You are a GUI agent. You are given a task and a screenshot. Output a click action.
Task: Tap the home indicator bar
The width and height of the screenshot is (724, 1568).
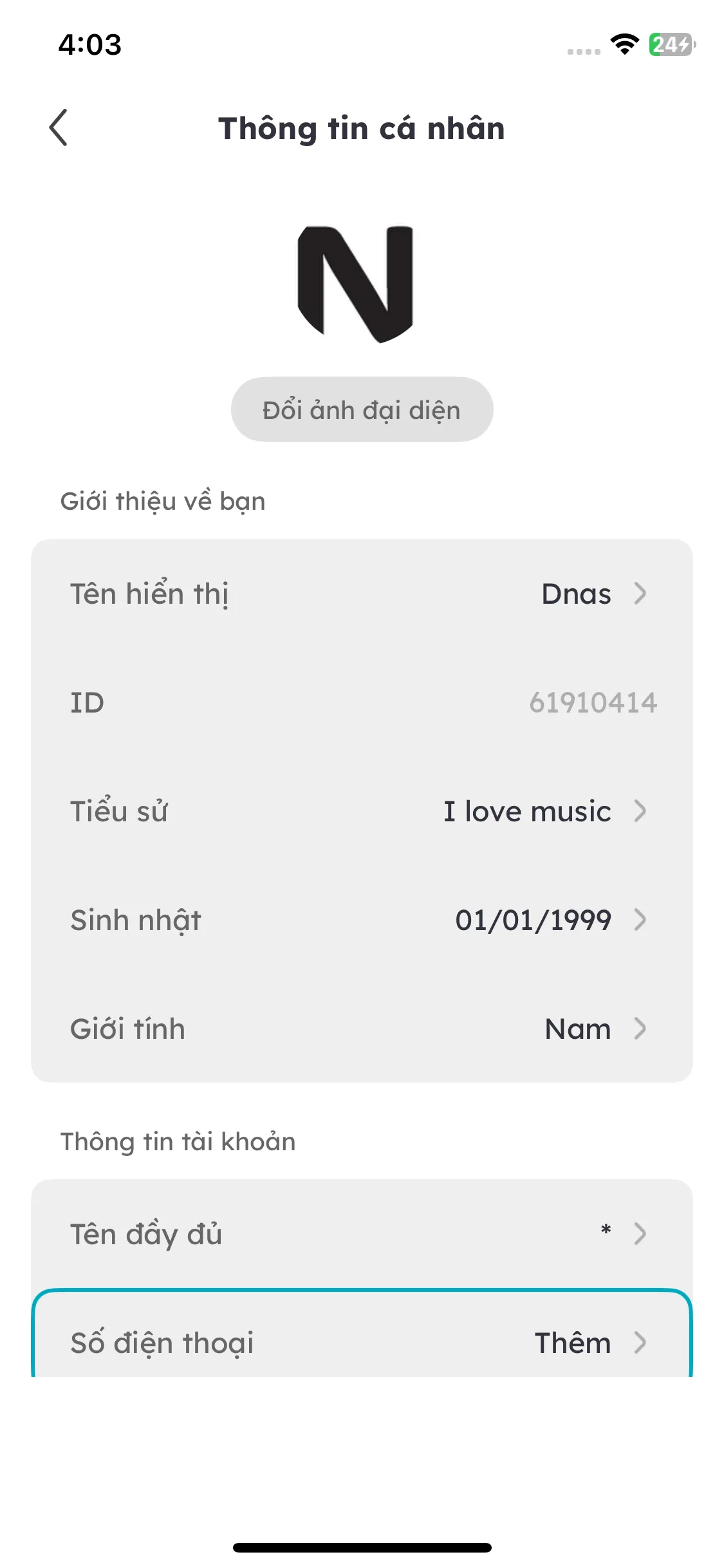[362, 1547]
